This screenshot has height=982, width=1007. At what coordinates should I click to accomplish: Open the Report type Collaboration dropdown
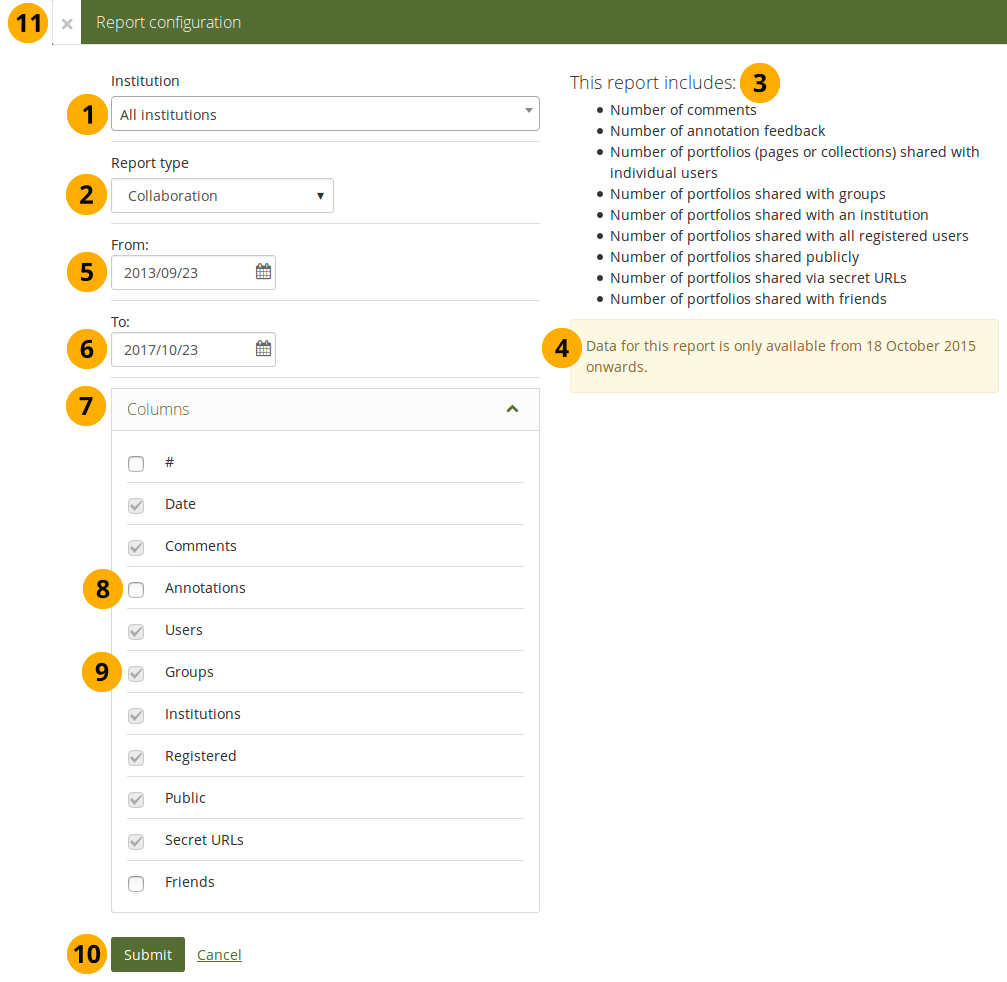pyautogui.click(x=222, y=196)
